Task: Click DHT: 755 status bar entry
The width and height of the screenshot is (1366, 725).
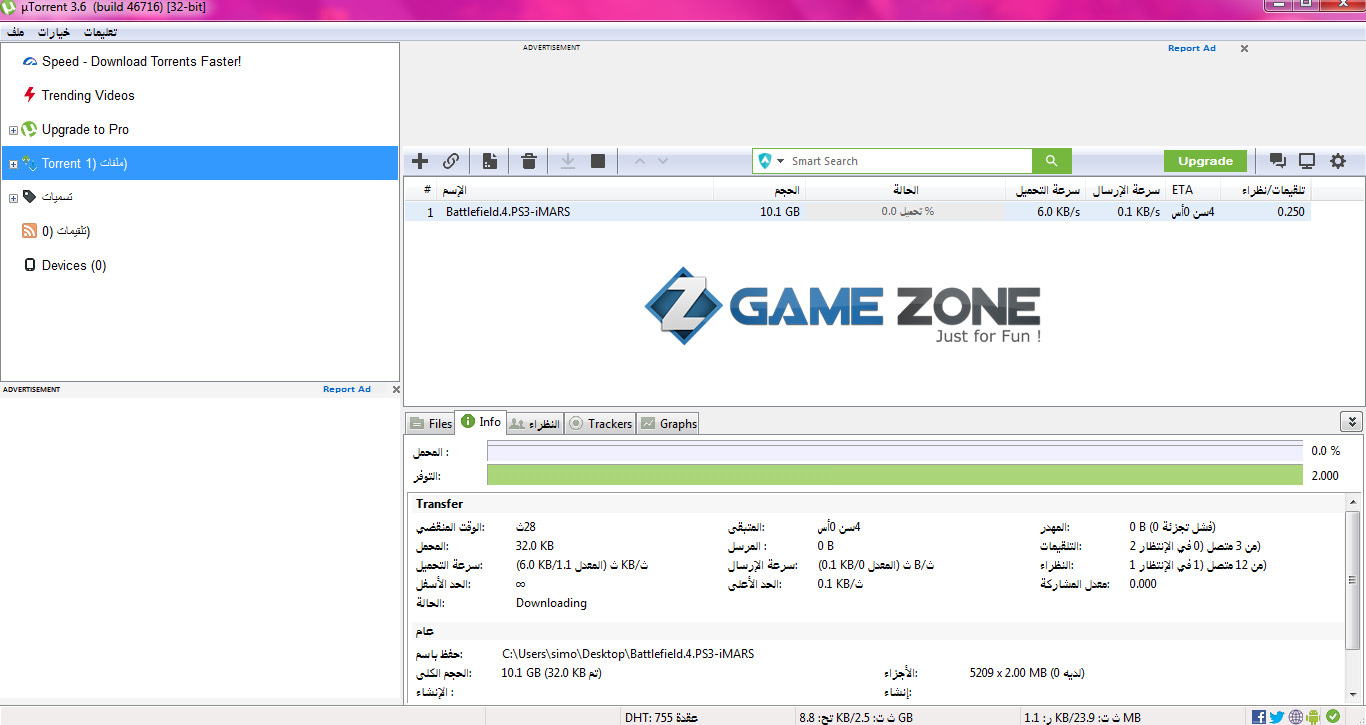Action: tap(661, 717)
